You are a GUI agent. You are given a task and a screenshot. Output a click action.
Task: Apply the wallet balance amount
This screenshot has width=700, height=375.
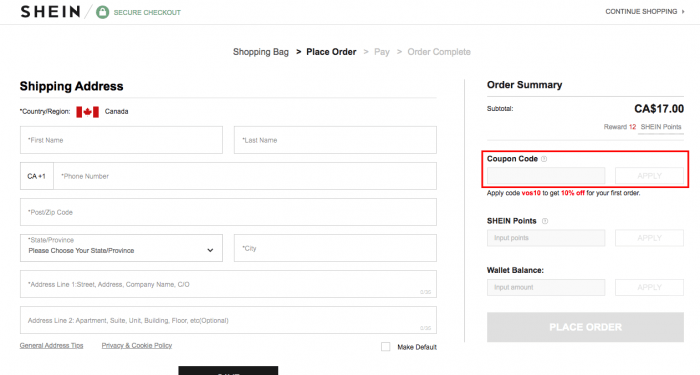click(x=649, y=288)
